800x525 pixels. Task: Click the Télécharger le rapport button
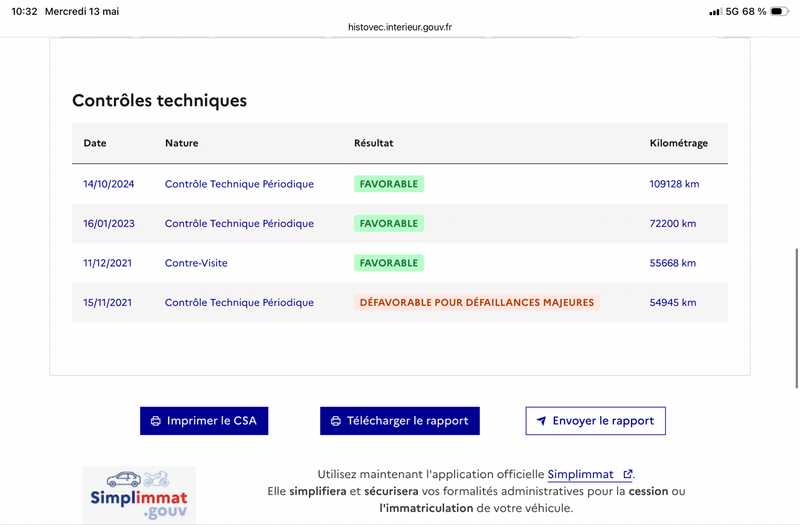(400, 421)
